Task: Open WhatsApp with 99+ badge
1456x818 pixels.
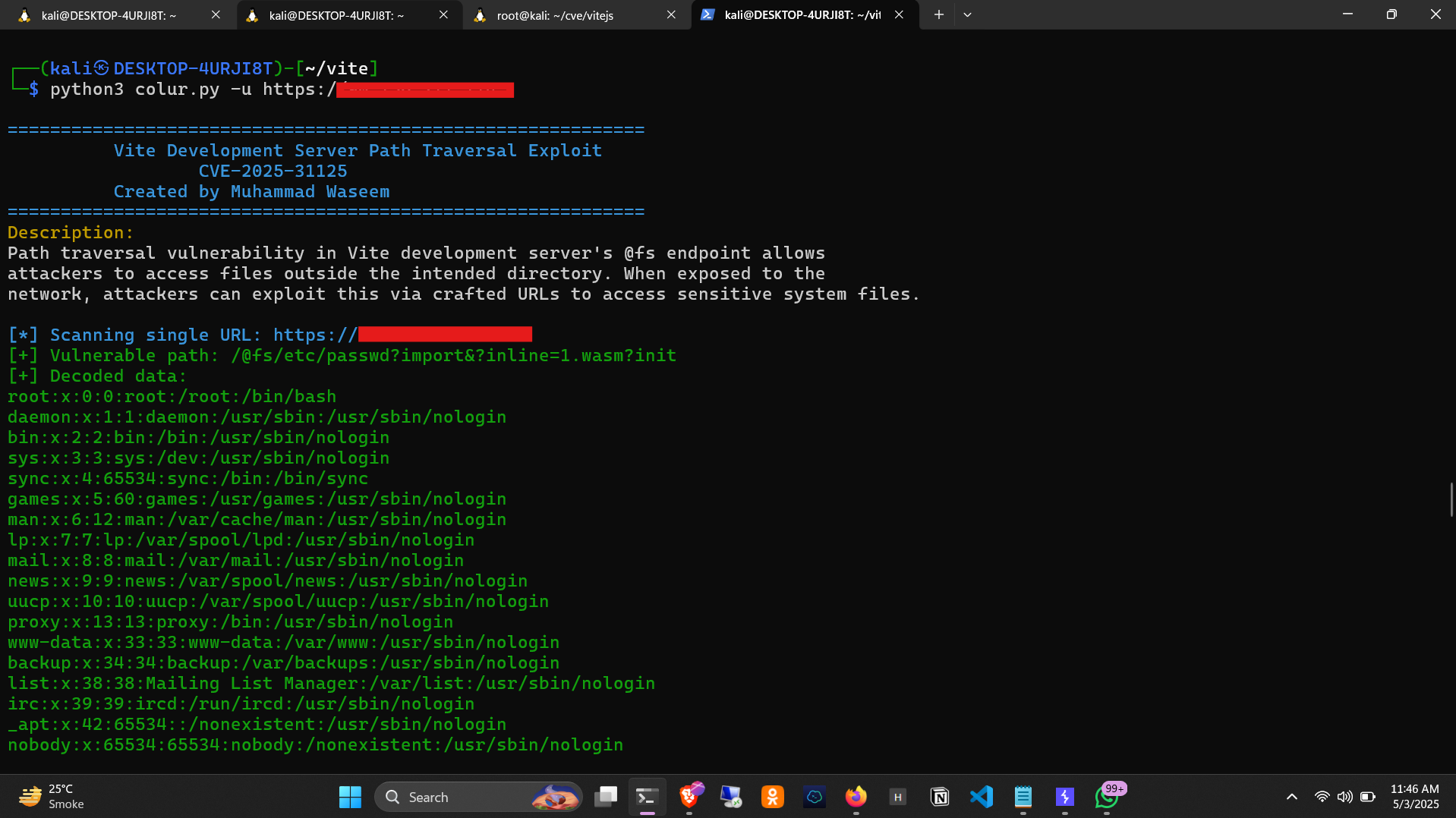Action: pyautogui.click(x=1108, y=797)
